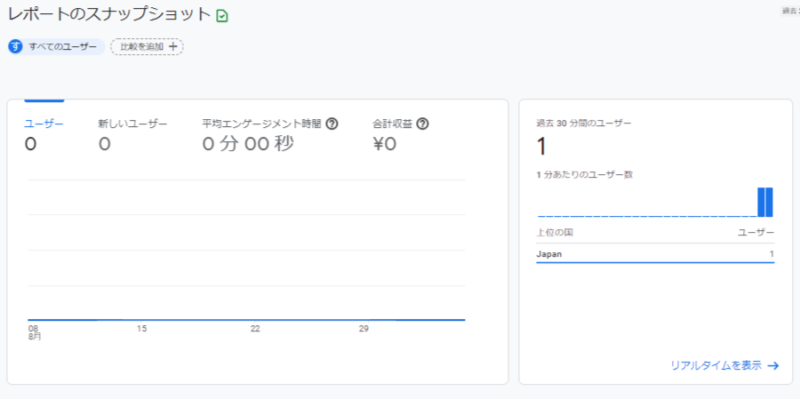Open help icon beside 合計収益
This screenshot has height=399, width=800.
tap(422, 123)
